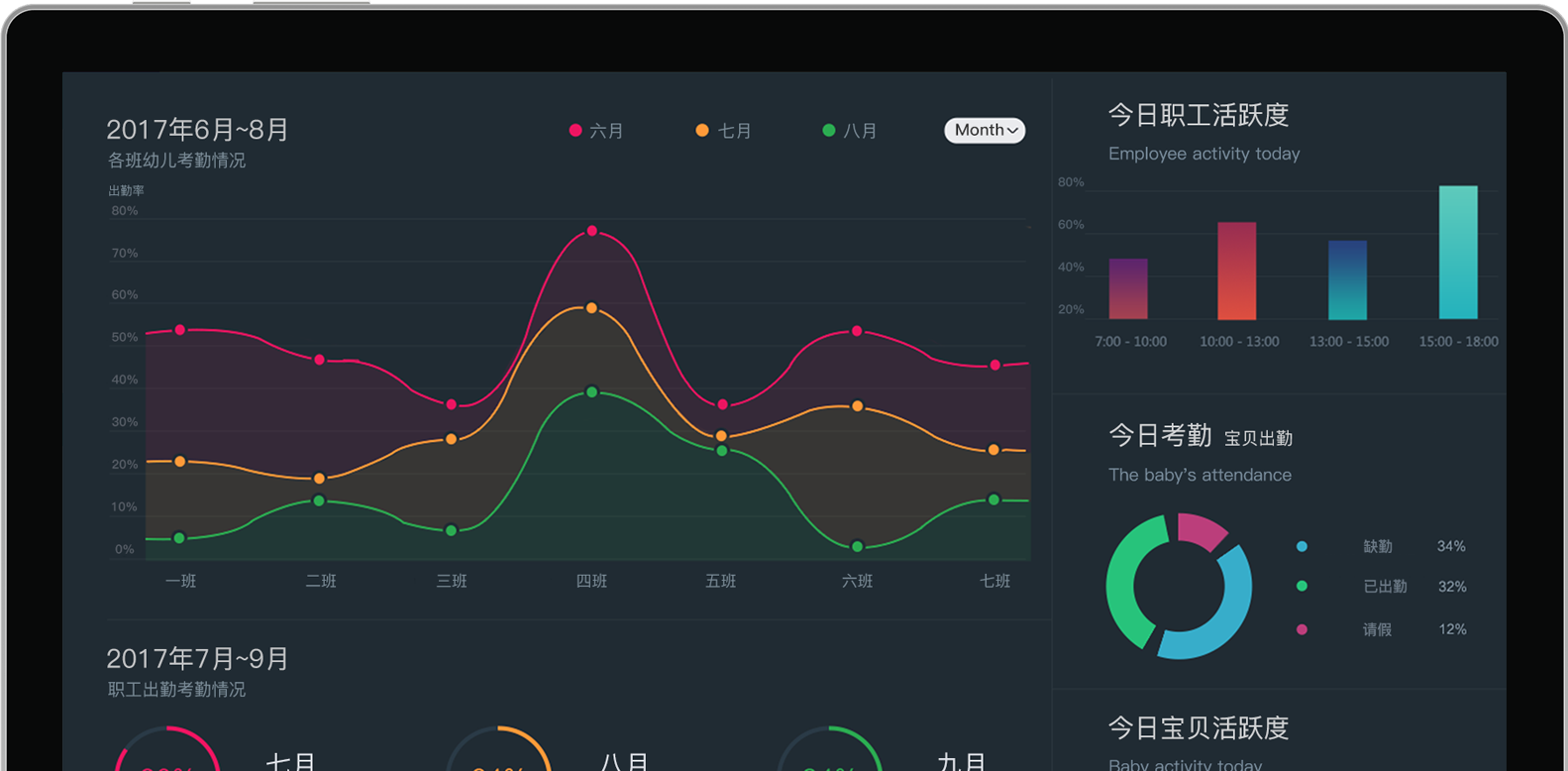Screen dimensions: 1568x771
Task: Select the tallest teal bar for 15:00 - 18:00
Action: pos(1458,252)
